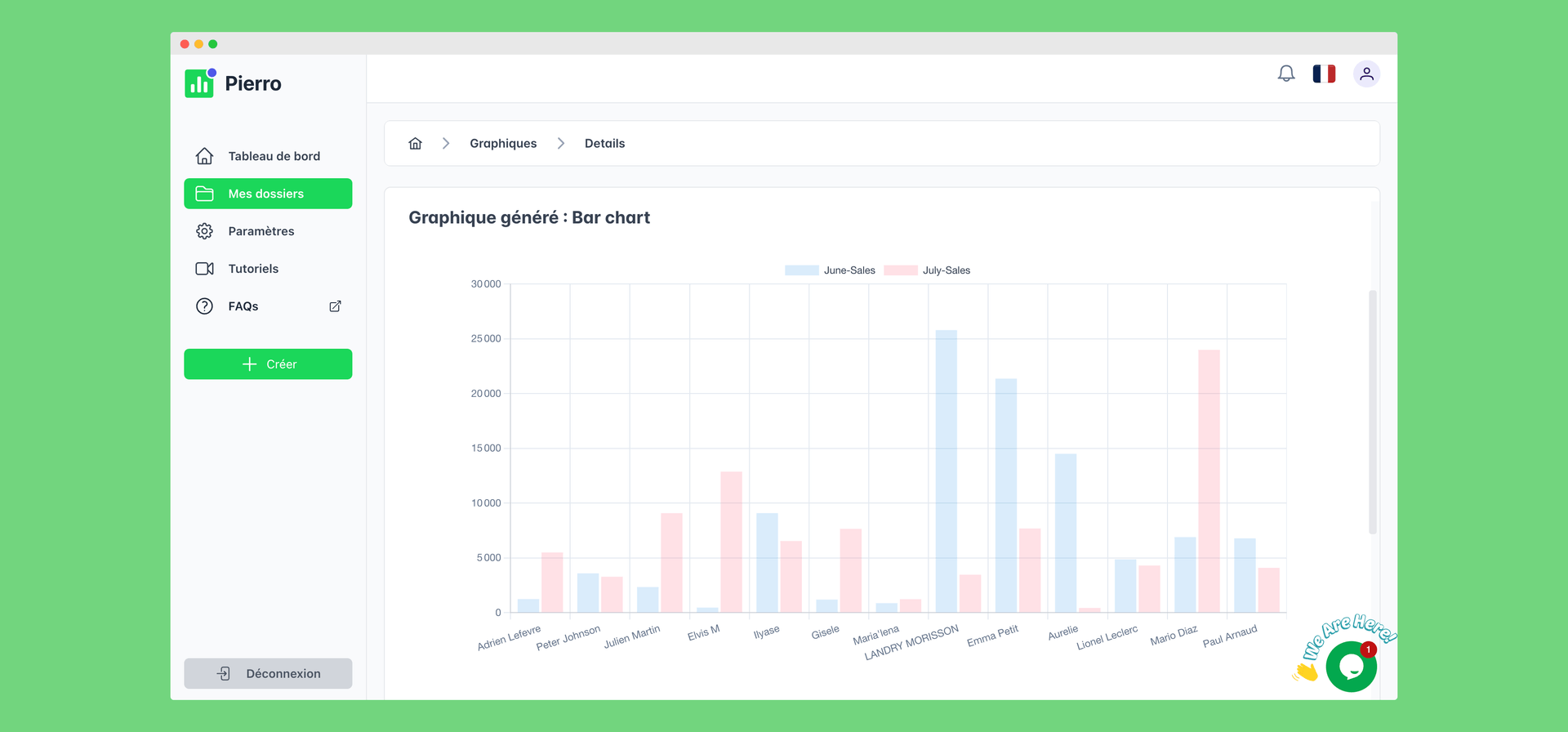Screen dimensions: 1568x732
Task: Open the French flag language selector
Action: (x=1324, y=74)
